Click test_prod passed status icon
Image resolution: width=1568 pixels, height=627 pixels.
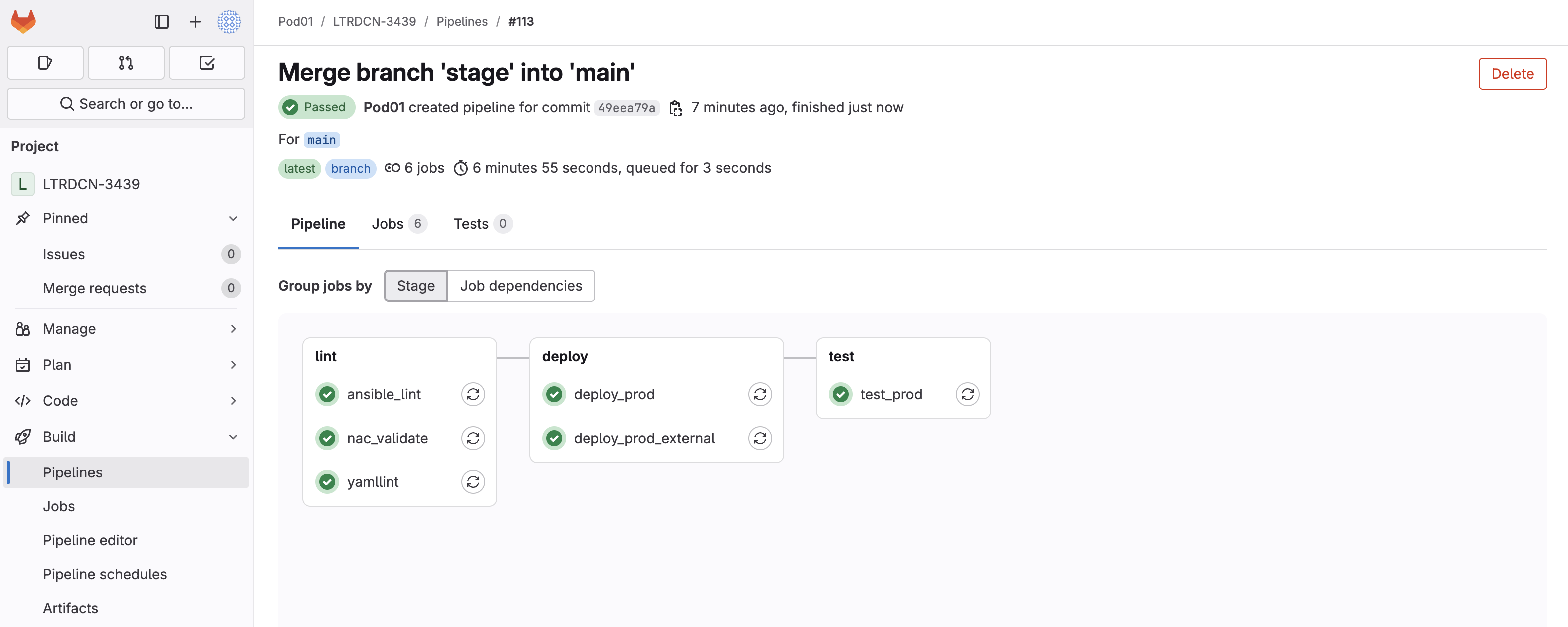pyautogui.click(x=841, y=394)
